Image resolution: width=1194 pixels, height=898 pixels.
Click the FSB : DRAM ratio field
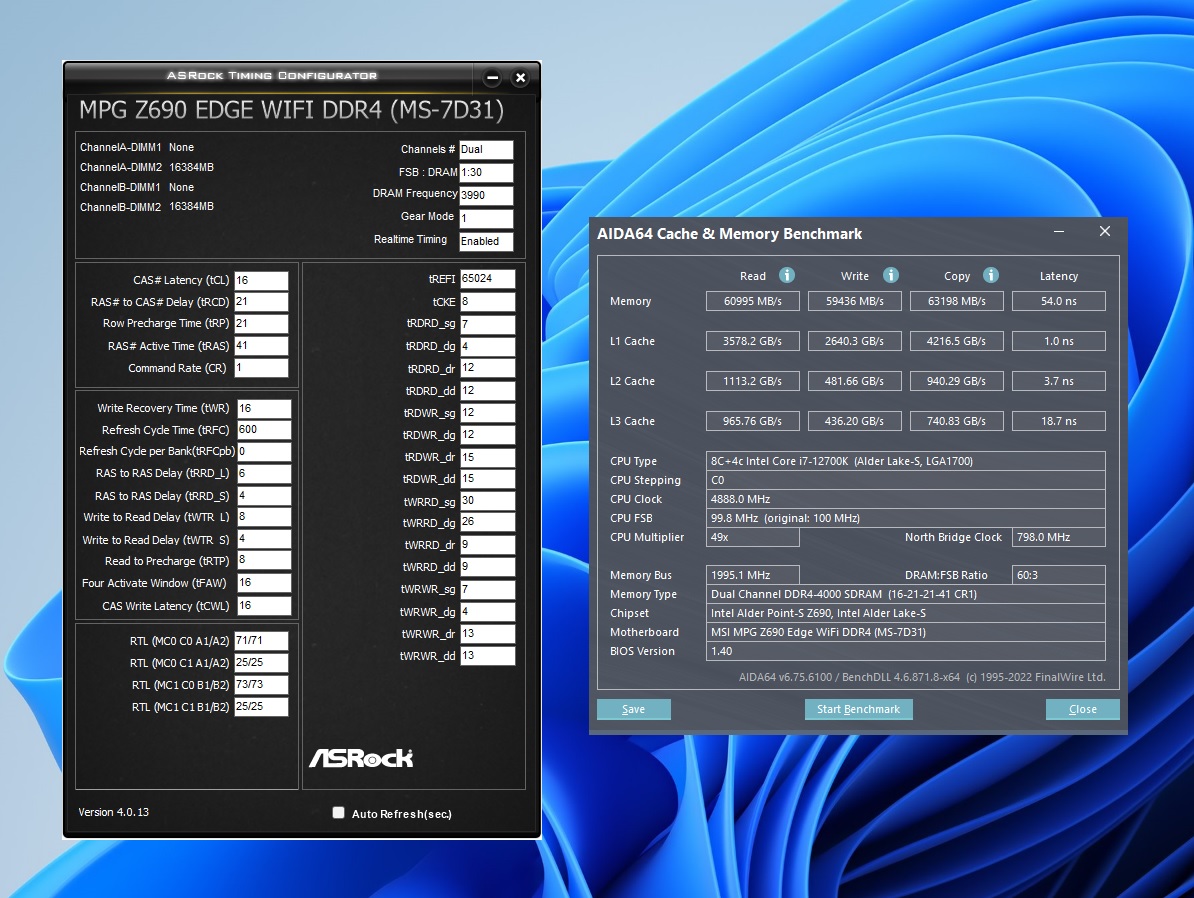point(486,173)
